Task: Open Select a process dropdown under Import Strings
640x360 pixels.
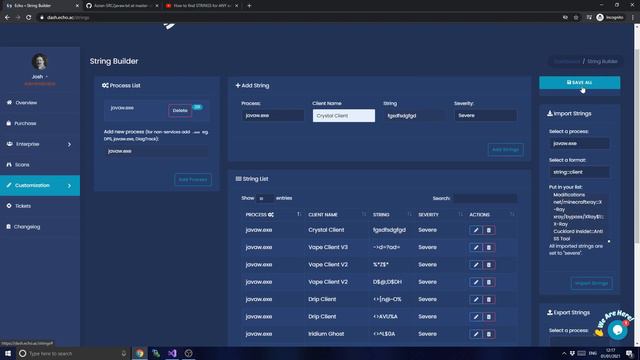Action: pos(579,143)
